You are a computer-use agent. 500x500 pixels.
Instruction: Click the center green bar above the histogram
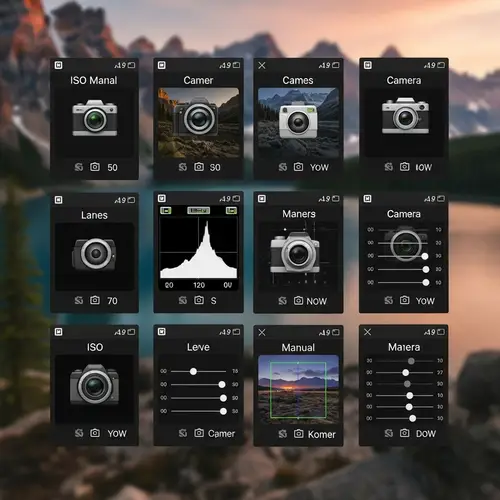(199, 210)
